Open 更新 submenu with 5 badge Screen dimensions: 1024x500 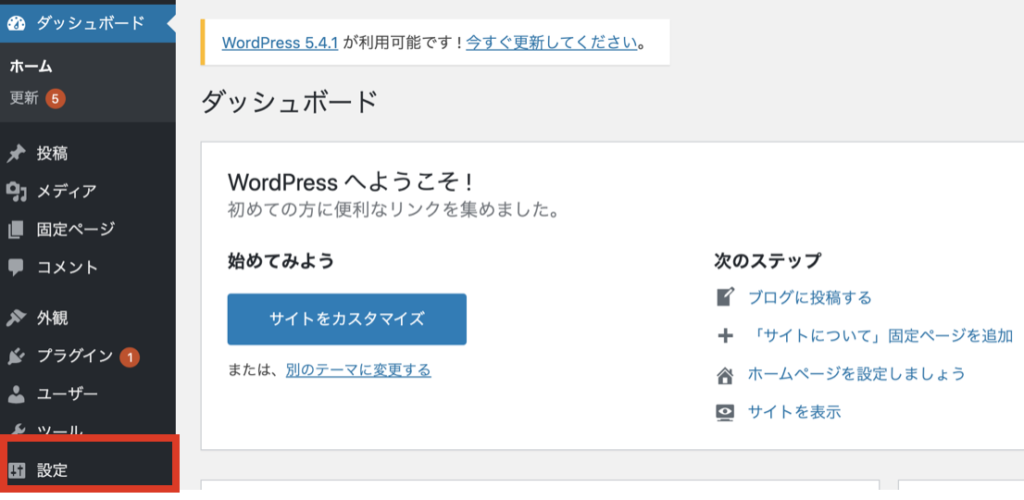pyautogui.click(x=38, y=99)
